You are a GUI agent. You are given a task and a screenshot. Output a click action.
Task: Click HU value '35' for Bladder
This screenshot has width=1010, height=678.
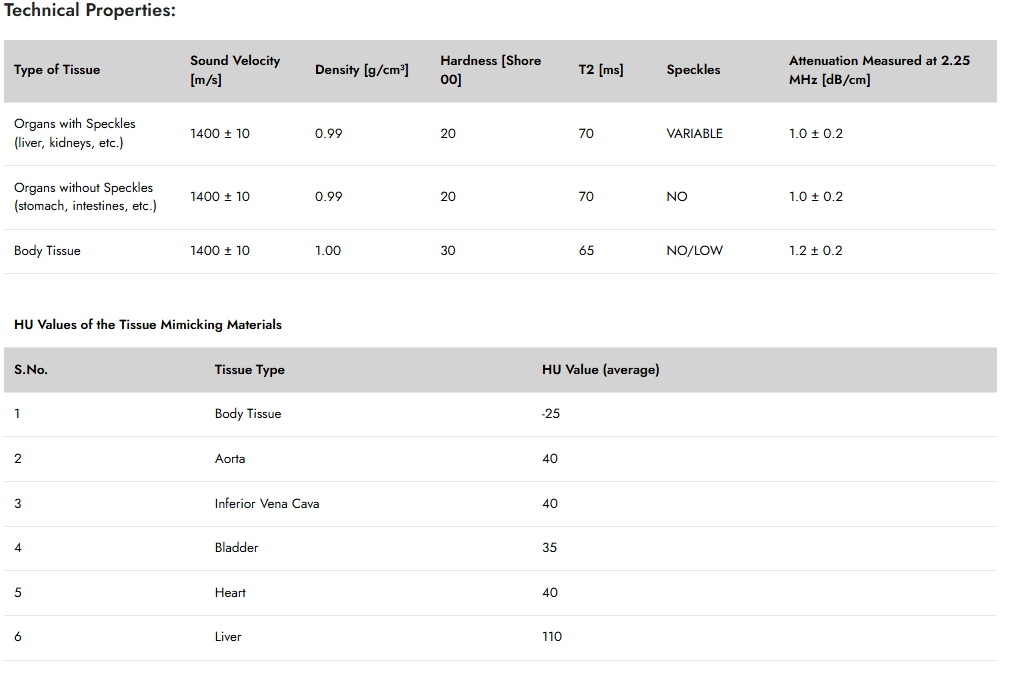pos(549,547)
